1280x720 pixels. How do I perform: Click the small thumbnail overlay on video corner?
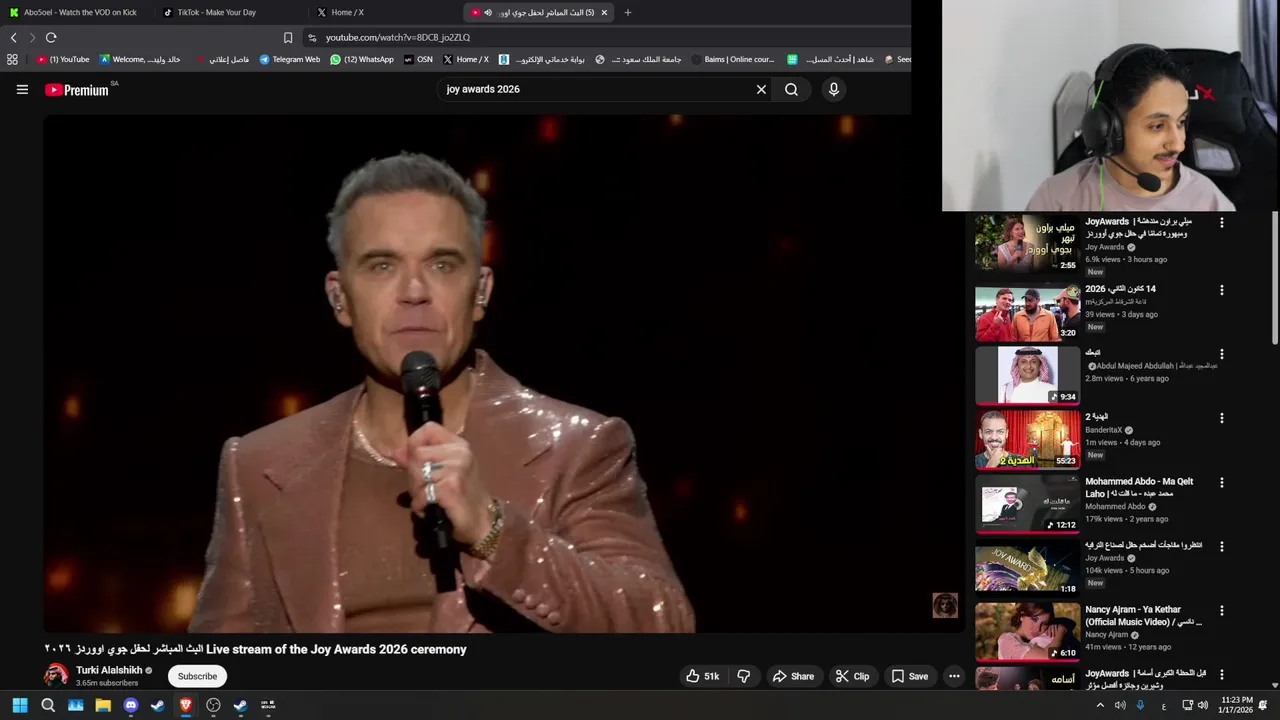[945, 605]
